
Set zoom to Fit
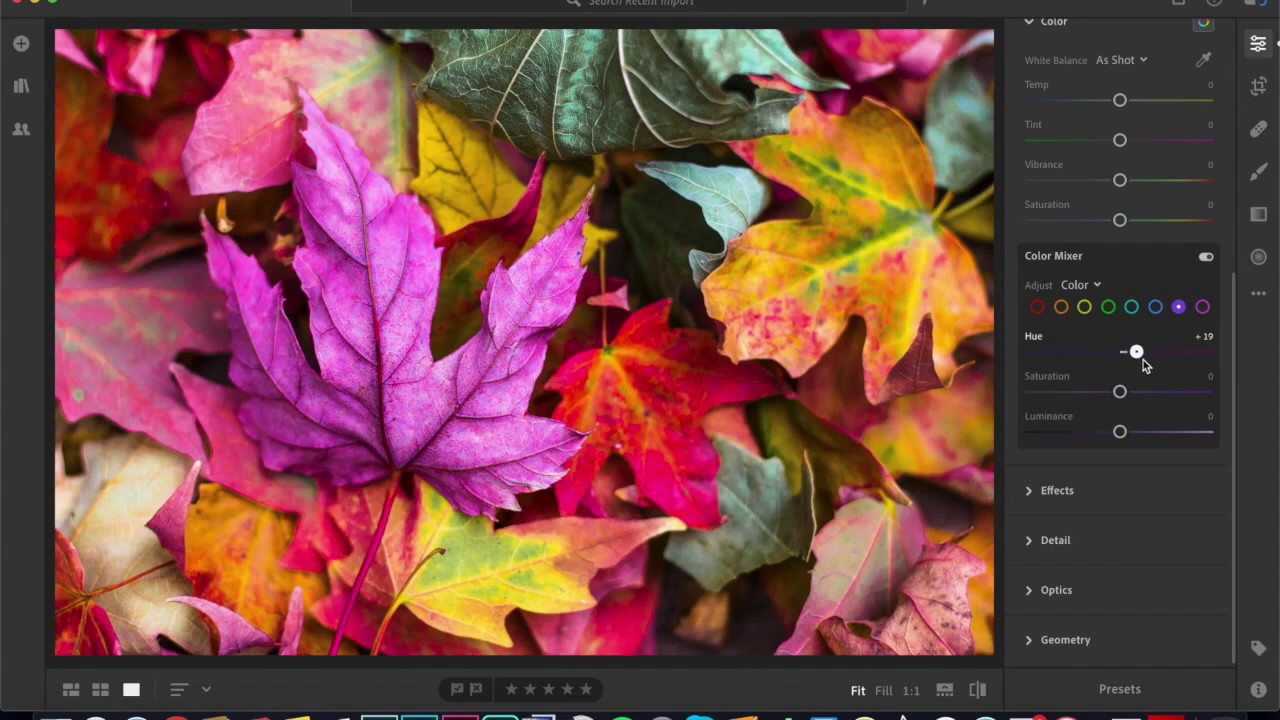pyautogui.click(x=858, y=690)
